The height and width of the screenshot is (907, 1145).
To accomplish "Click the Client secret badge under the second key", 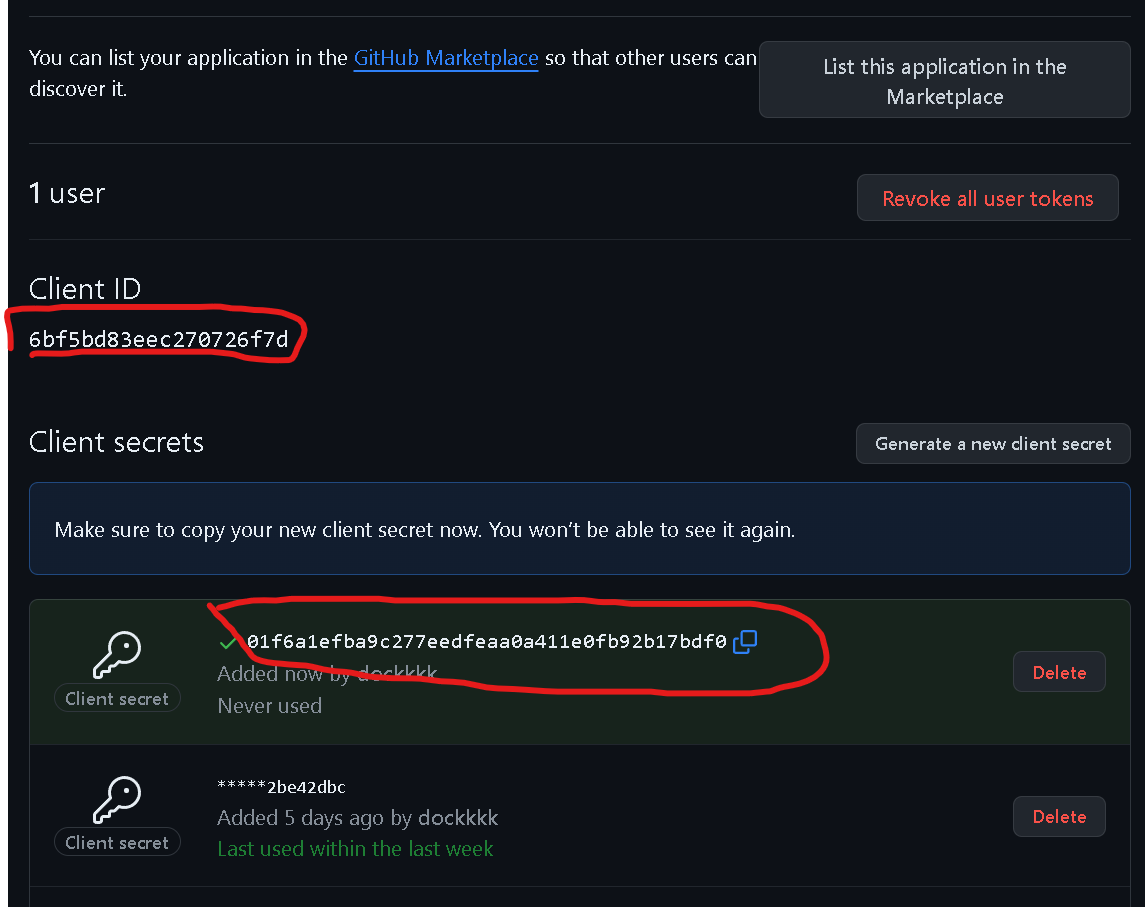I will click(x=117, y=843).
